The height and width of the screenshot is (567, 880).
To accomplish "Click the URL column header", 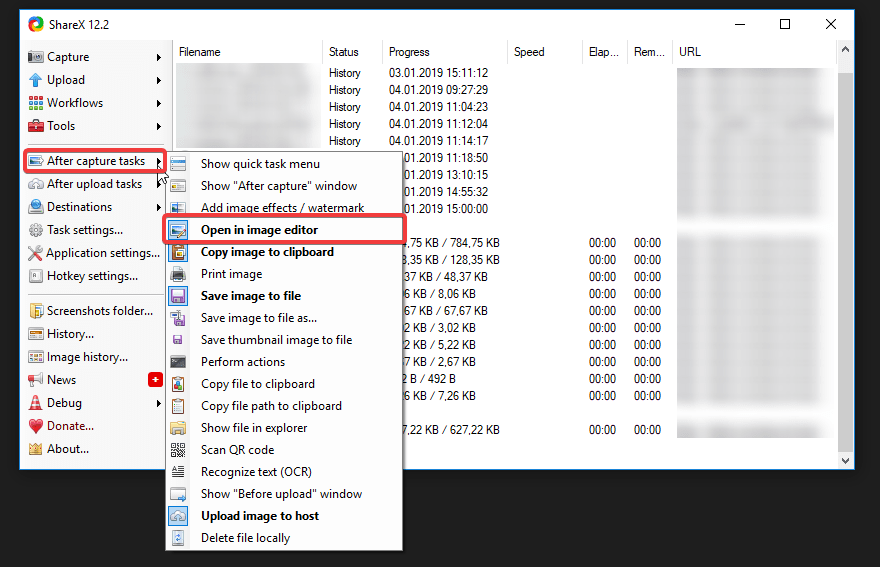I will click(x=754, y=52).
